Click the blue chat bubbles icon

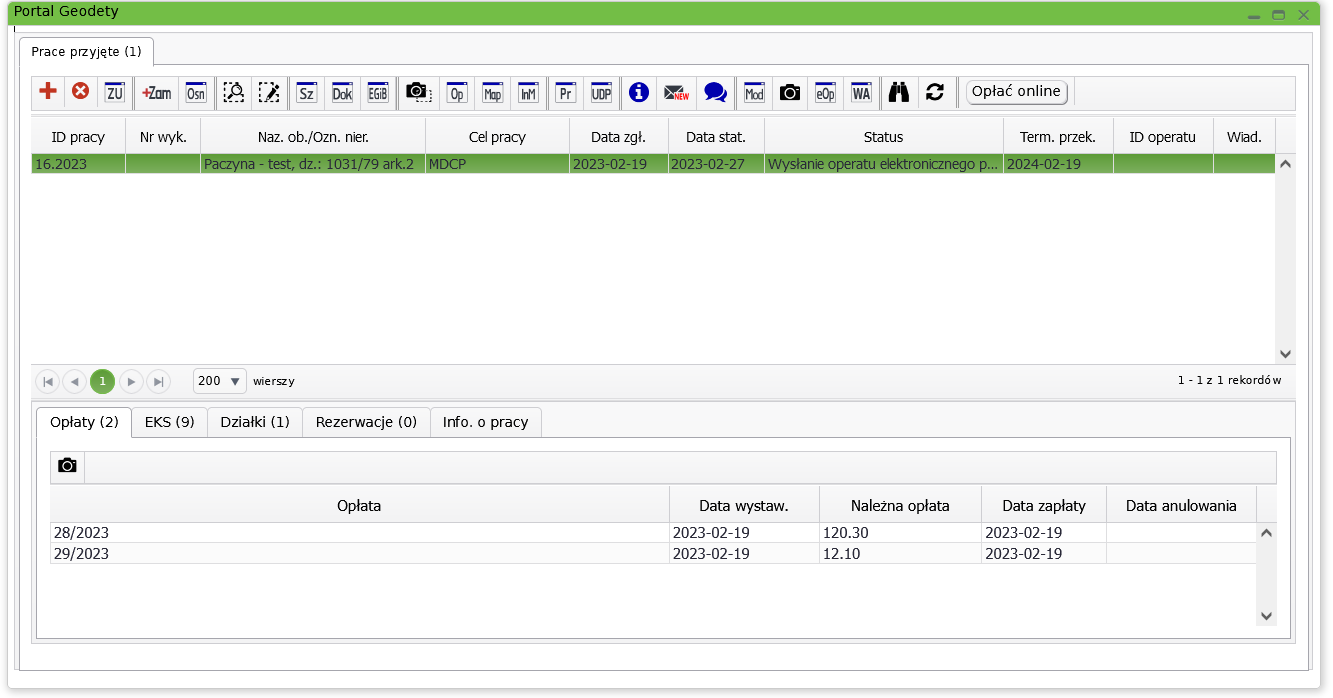click(x=715, y=93)
